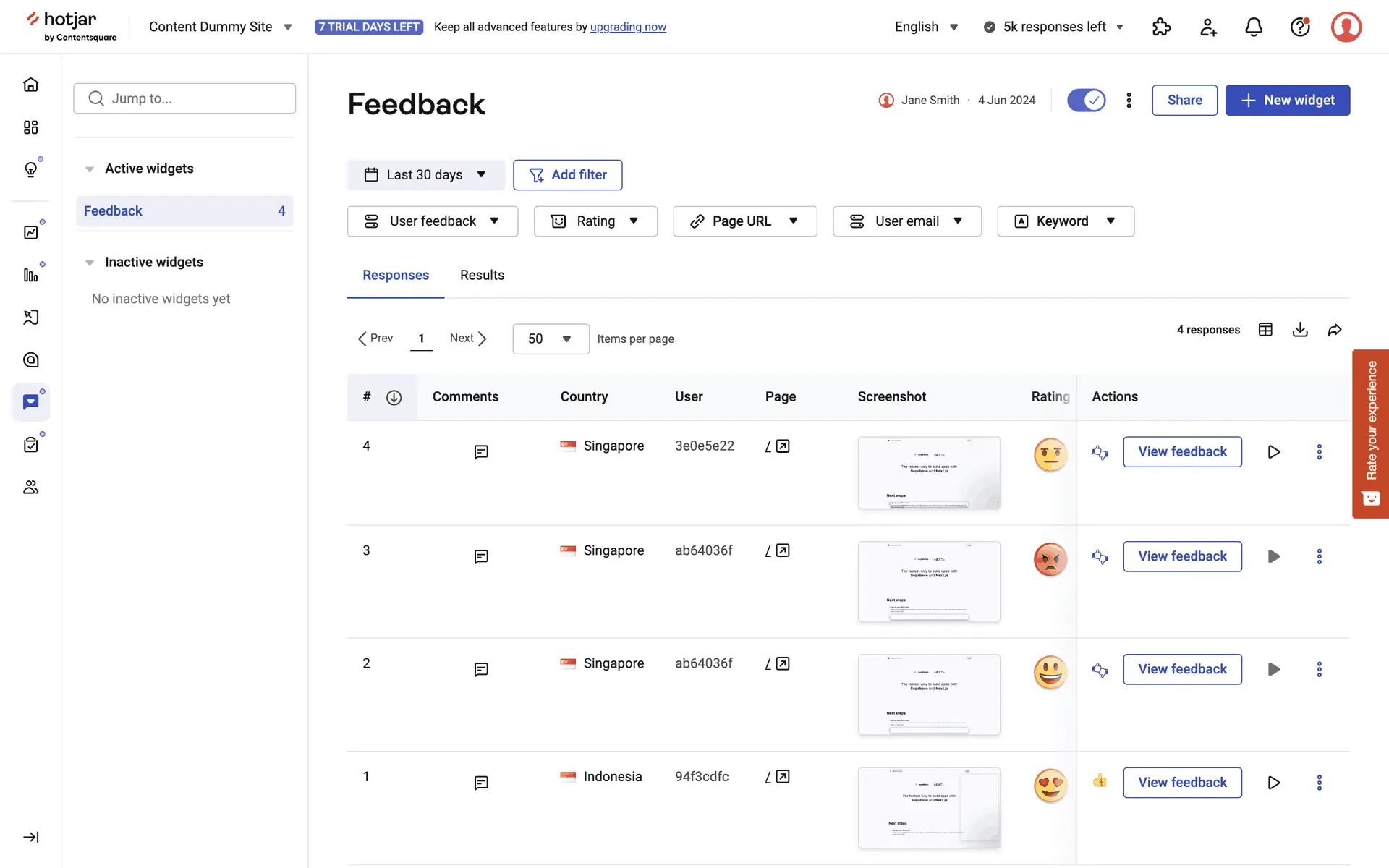This screenshot has width=1389, height=868.
Task: Open the Dashboards grid icon in sidebar
Action: 30,127
